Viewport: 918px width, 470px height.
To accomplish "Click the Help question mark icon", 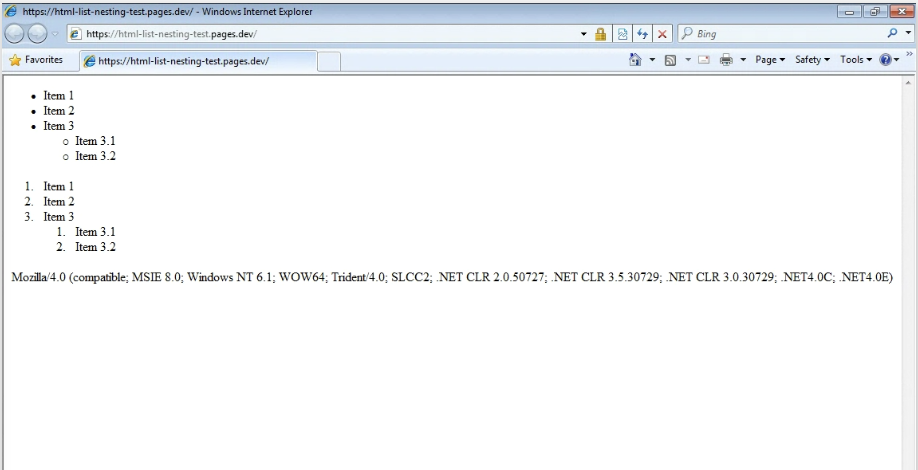I will point(884,60).
